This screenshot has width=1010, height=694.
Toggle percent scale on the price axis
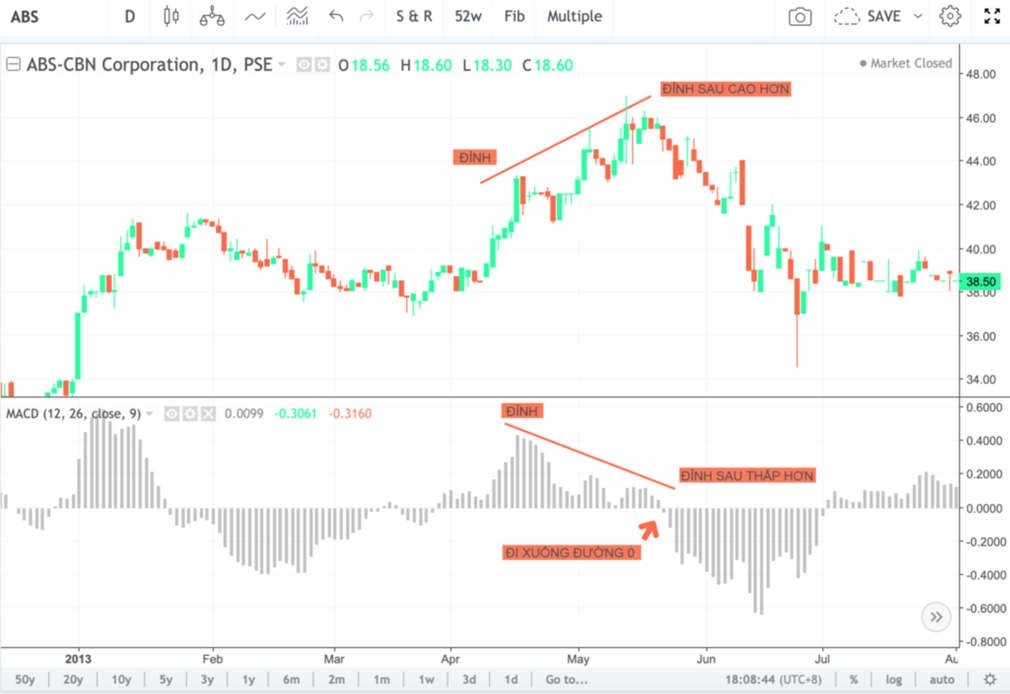click(x=854, y=680)
